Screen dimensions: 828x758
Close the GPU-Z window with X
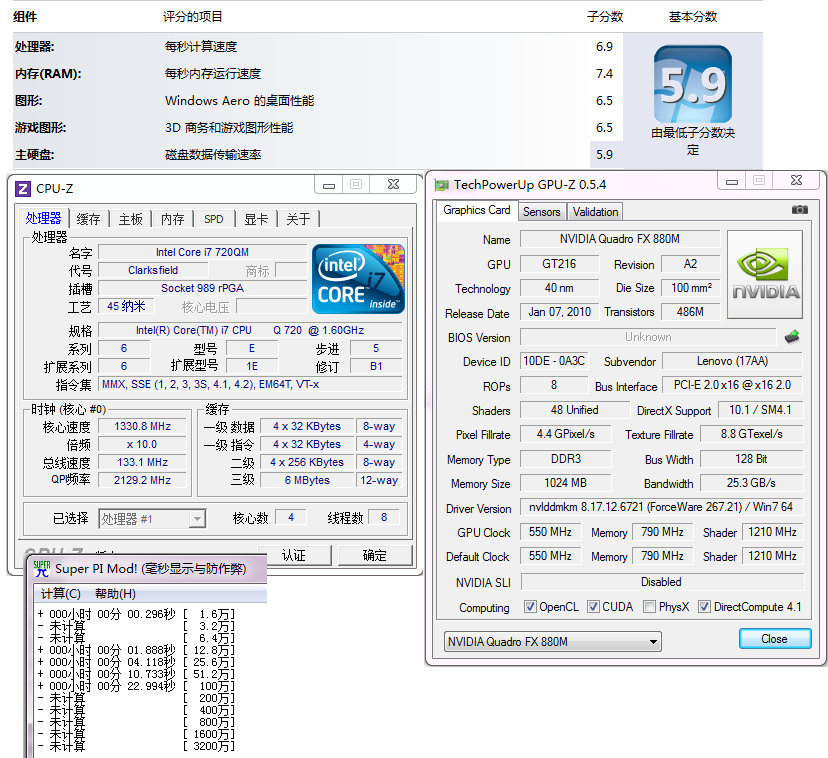click(796, 181)
